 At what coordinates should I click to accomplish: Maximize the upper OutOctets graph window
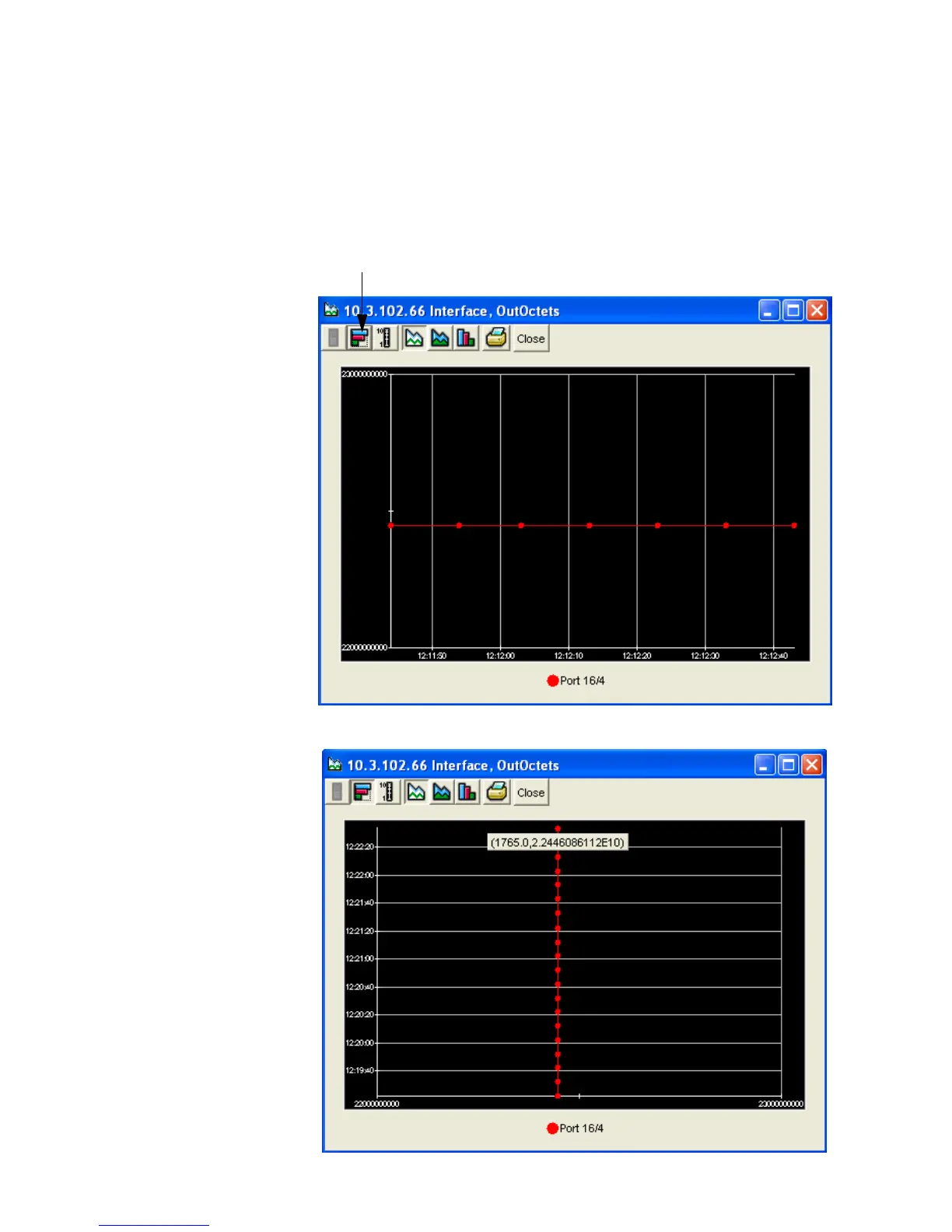coord(793,310)
